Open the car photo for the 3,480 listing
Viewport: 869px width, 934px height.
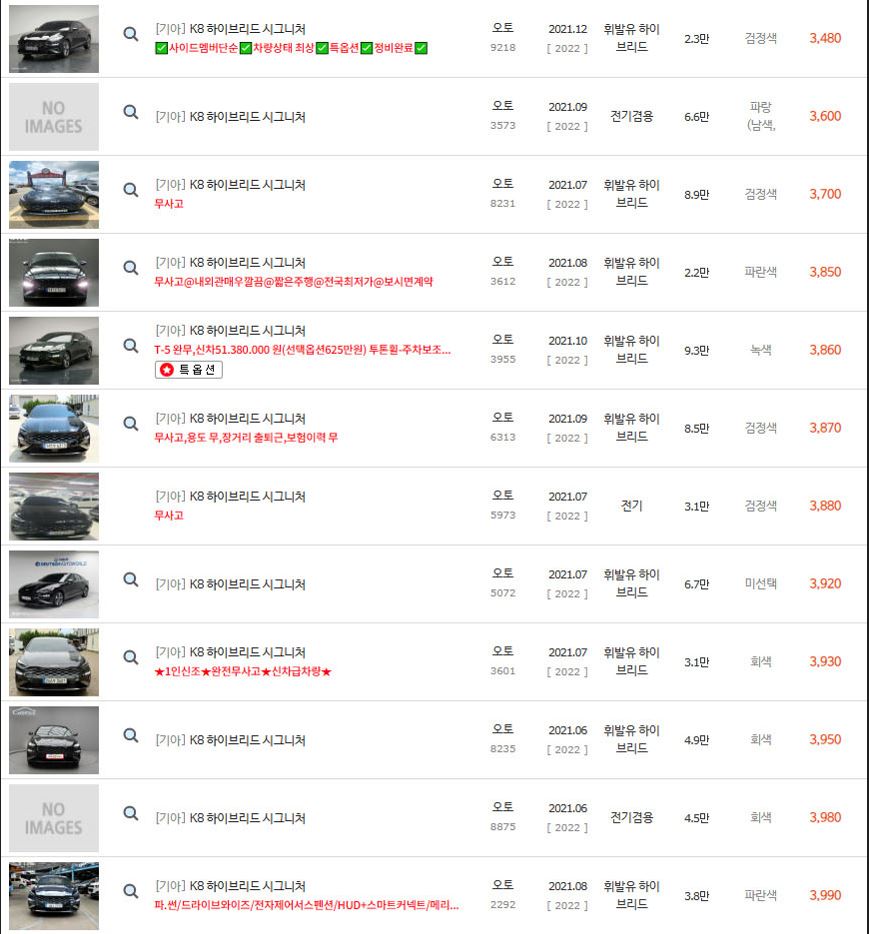pyautogui.click(x=54, y=39)
